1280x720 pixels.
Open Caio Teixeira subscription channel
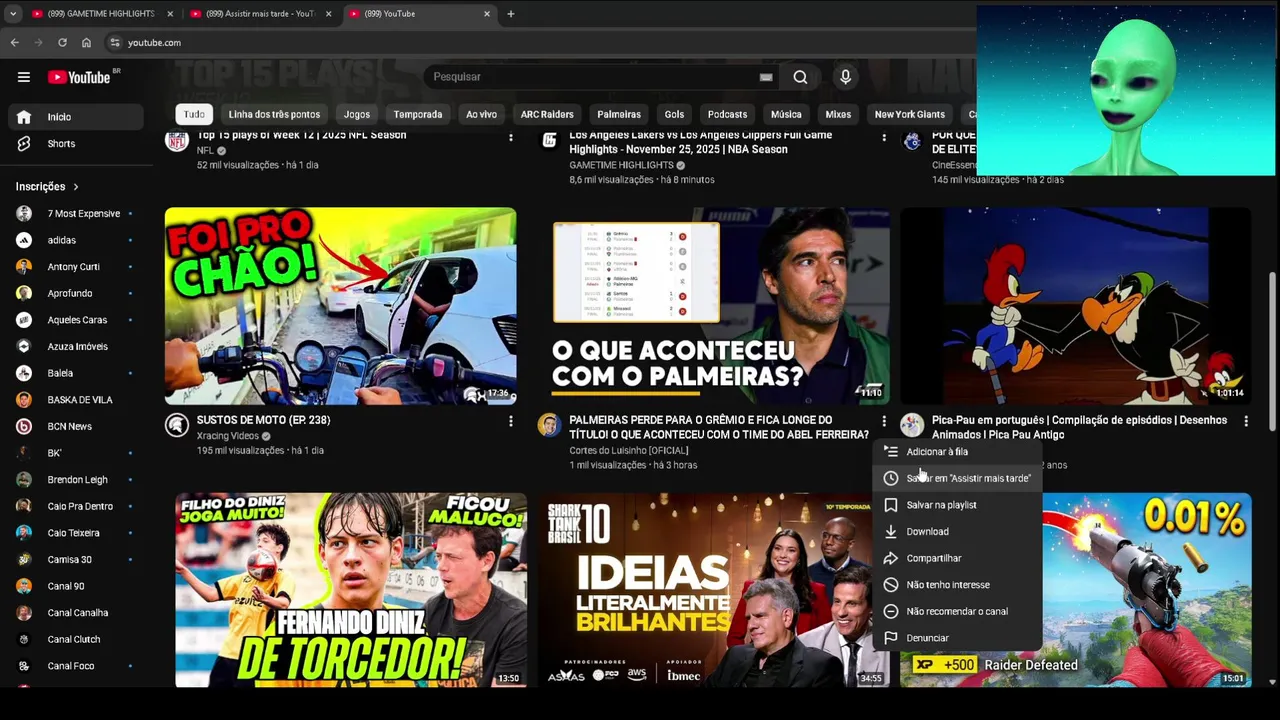click(x=76, y=533)
